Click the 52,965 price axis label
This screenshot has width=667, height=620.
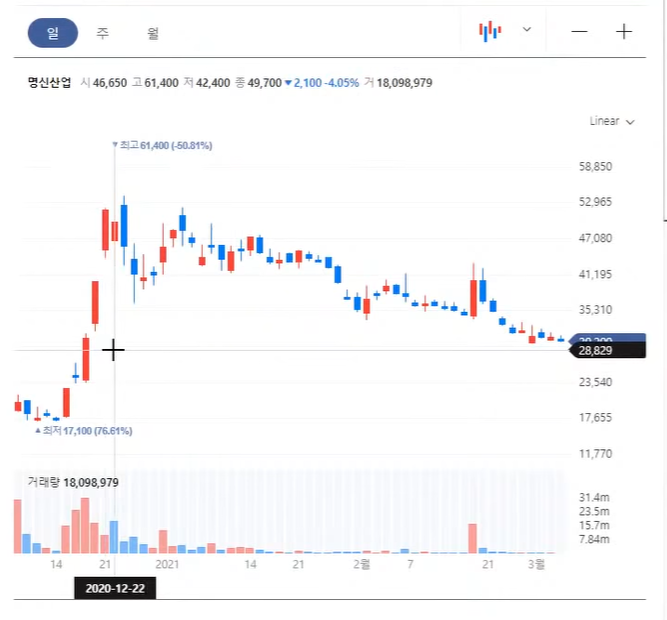click(x=595, y=202)
